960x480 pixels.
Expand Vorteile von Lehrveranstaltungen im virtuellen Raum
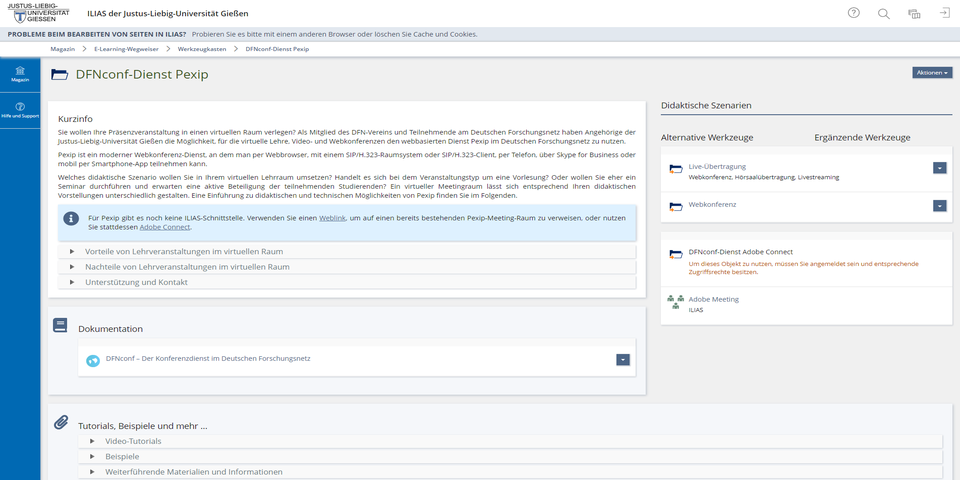pyautogui.click(x=347, y=252)
